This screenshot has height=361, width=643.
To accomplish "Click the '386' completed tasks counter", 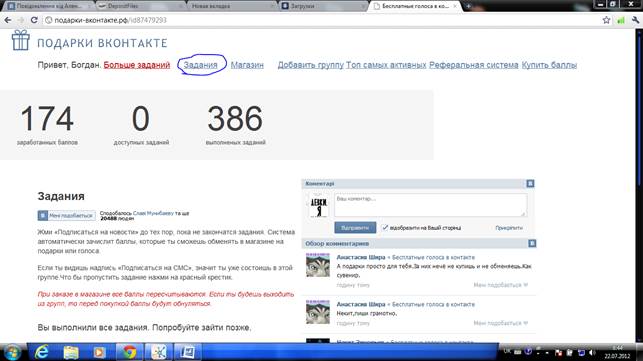I will tap(235, 119).
